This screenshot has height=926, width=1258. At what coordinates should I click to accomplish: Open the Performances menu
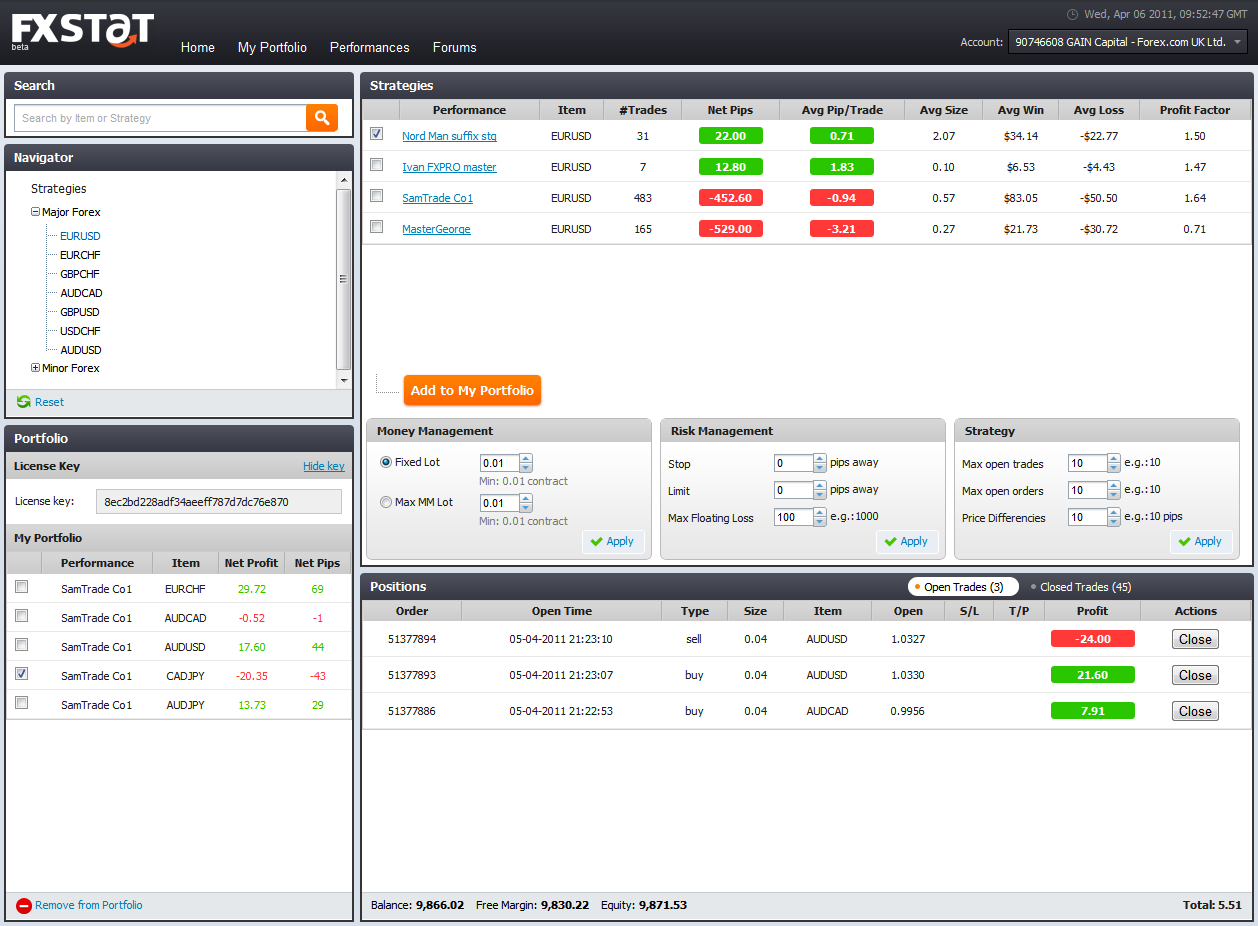point(369,47)
